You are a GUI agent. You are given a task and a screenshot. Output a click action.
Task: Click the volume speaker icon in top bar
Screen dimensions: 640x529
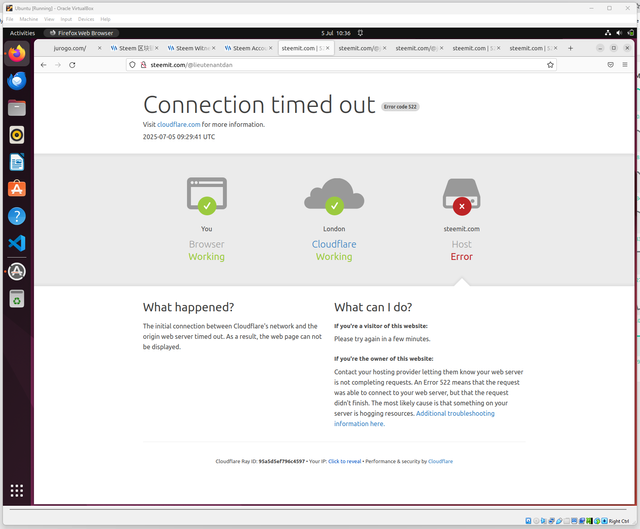(619, 33)
